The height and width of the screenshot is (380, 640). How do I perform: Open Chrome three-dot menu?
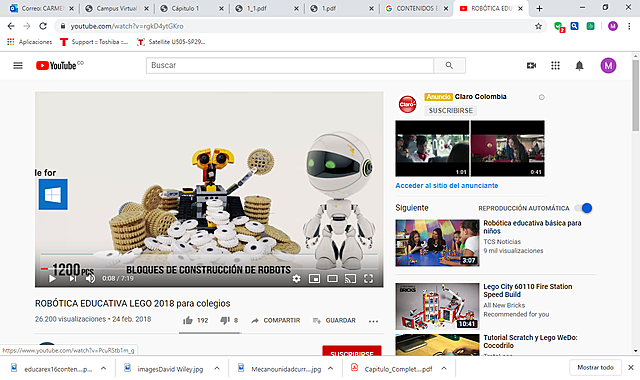(x=629, y=26)
